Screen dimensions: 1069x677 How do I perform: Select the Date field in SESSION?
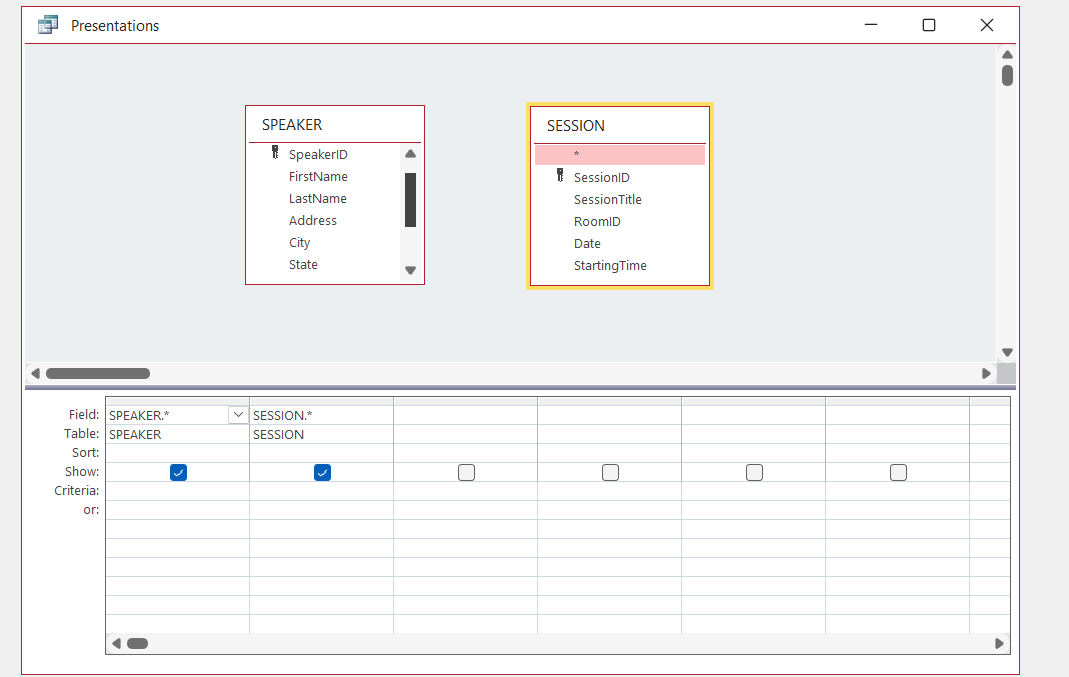pyautogui.click(x=587, y=243)
